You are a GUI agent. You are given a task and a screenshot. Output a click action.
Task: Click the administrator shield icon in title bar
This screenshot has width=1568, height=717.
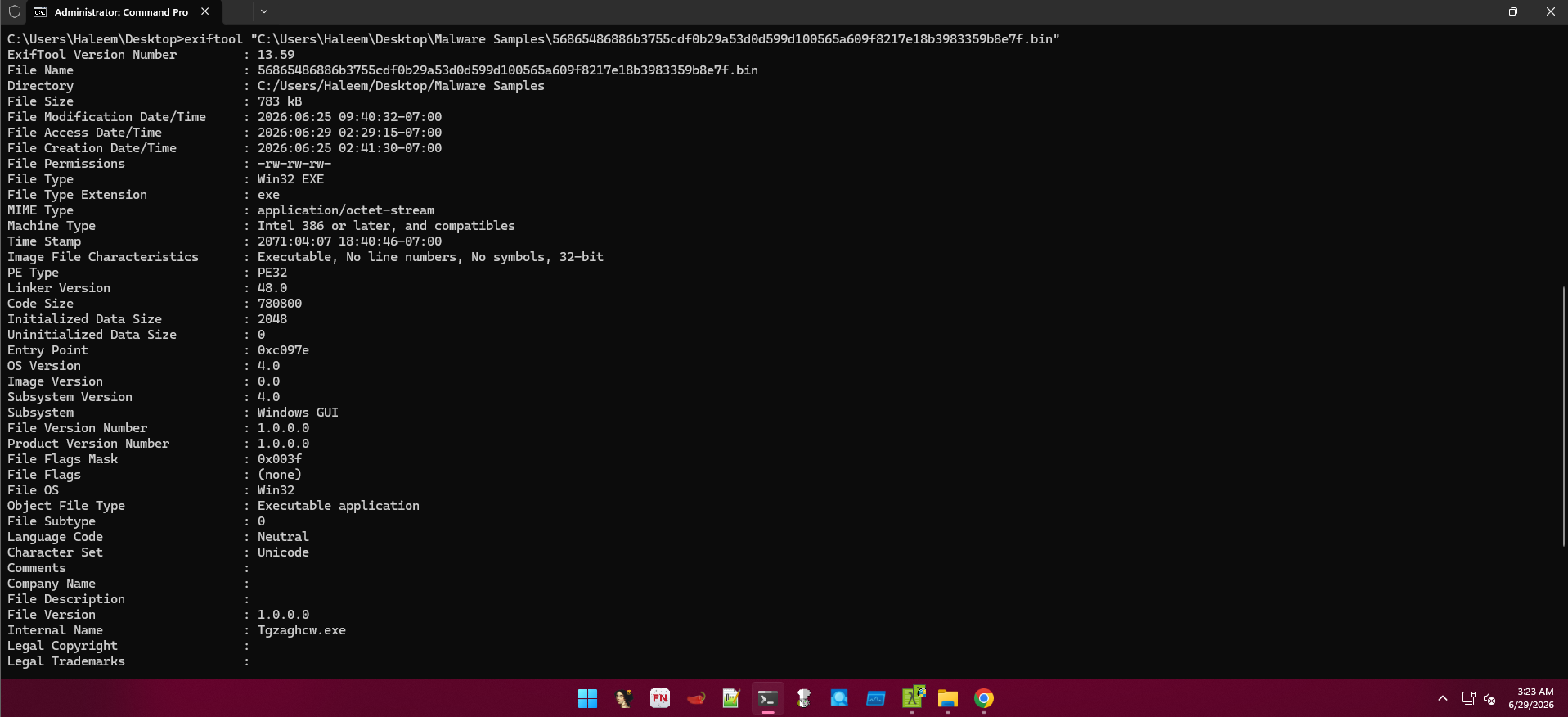(15, 11)
